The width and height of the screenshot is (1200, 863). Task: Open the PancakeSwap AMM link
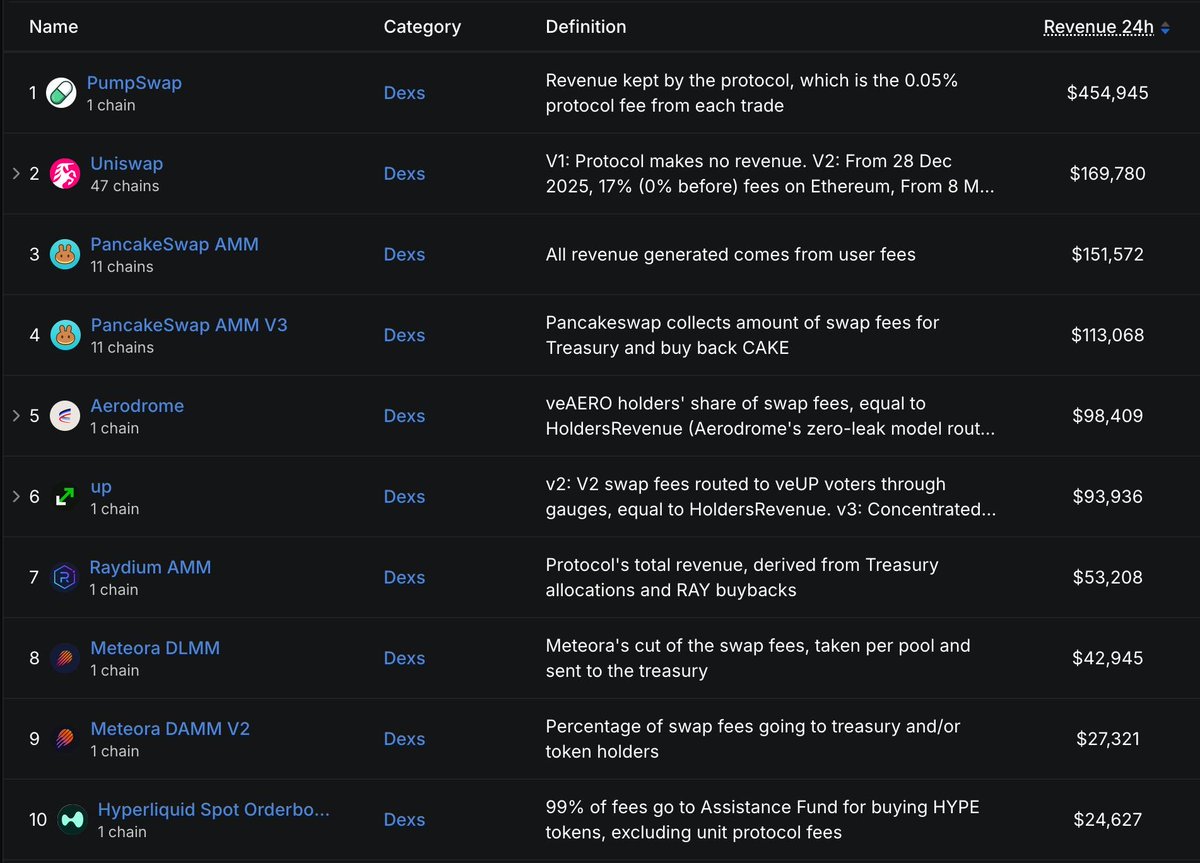[x=174, y=245]
